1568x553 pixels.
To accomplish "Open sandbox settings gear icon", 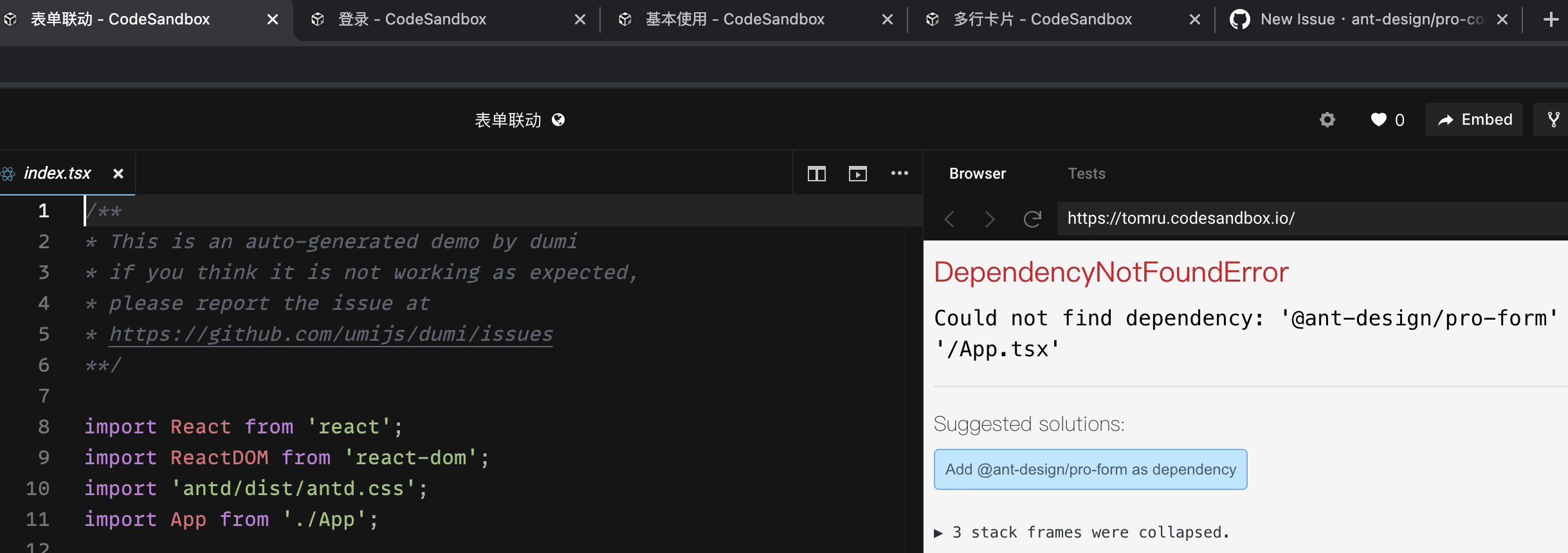I will point(1327,120).
